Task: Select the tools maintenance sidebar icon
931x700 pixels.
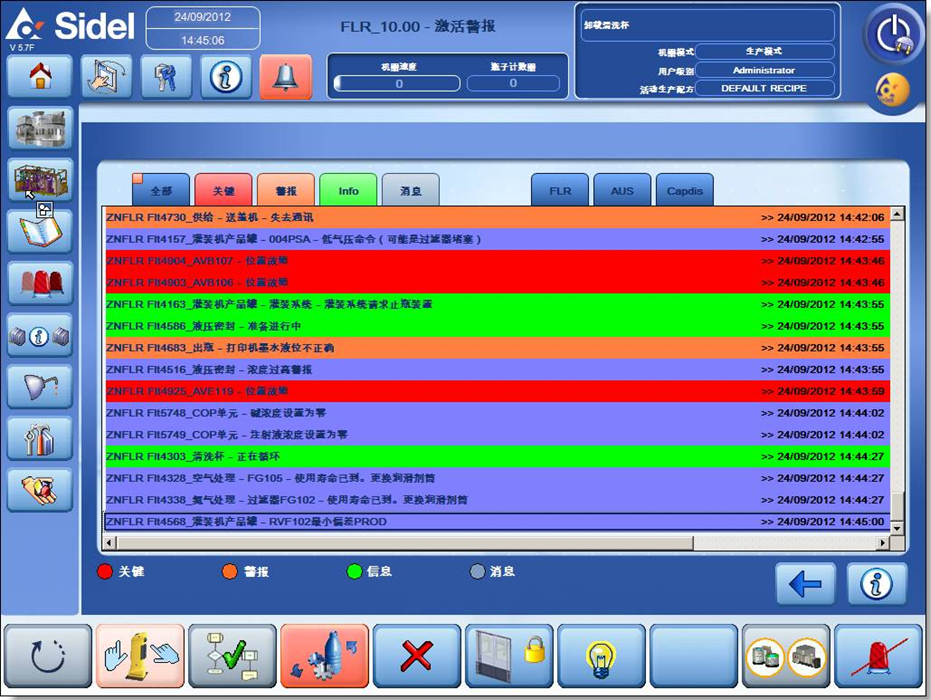Action: (40, 437)
